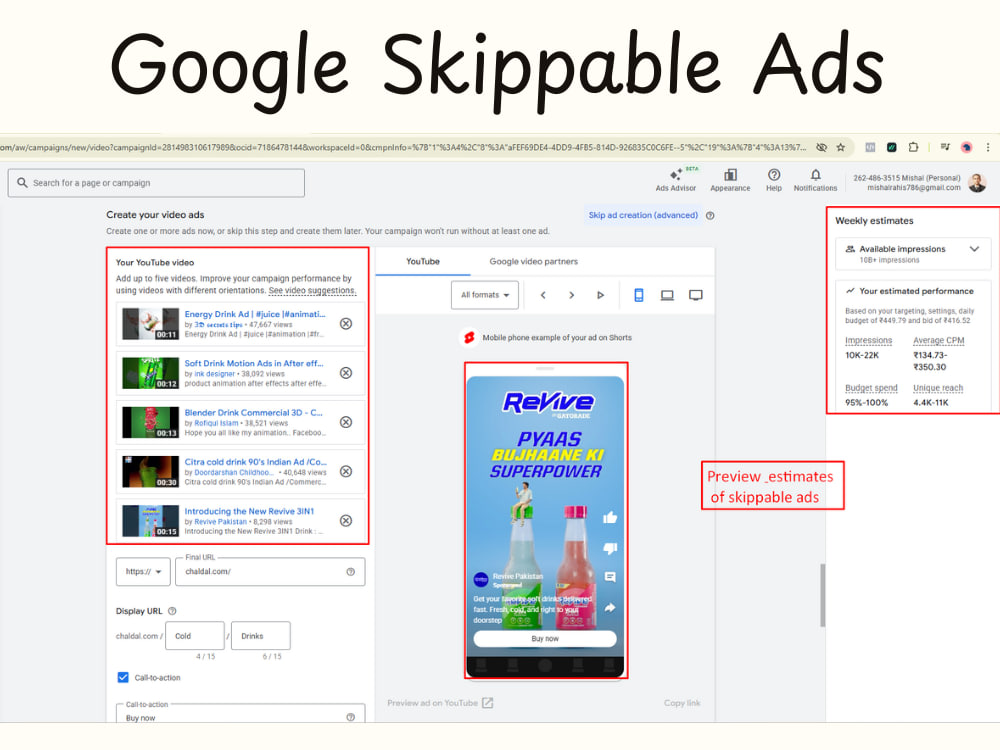Image resolution: width=1000 pixels, height=750 pixels.
Task: Switch to the YouTube preview tab
Action: coord(423,261)
